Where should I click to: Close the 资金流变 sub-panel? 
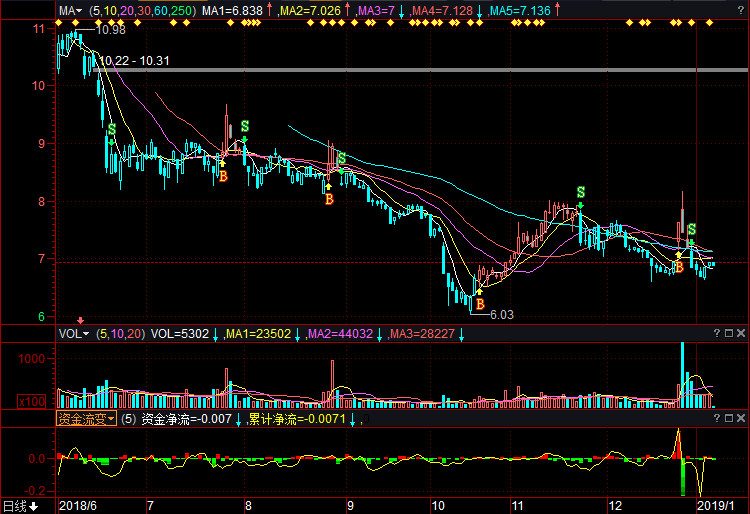pyautogui.click(x=741, y=418)
